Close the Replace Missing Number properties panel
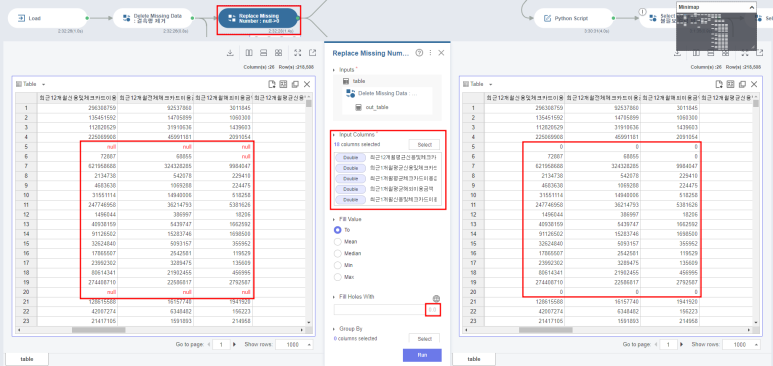Screen dimensions: 773x366 pos(441,53)
